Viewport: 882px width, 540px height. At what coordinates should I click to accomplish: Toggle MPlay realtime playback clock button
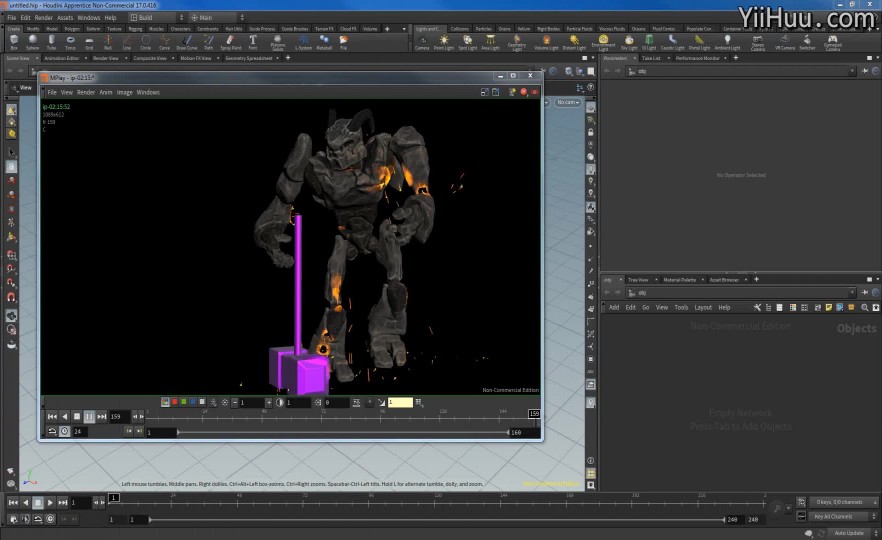point(65,431)
